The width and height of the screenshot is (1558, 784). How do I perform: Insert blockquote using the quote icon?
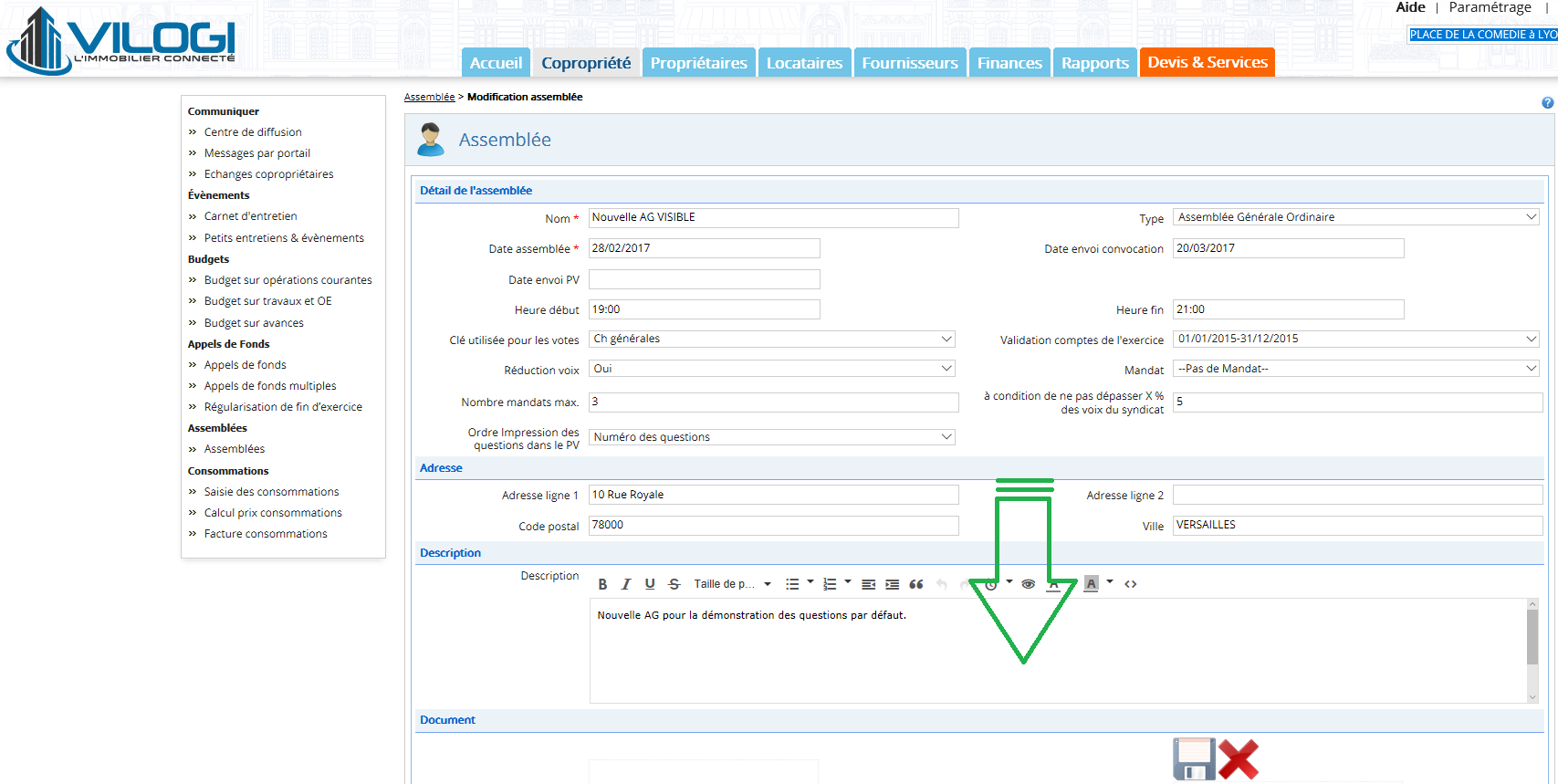coord(916,584)
